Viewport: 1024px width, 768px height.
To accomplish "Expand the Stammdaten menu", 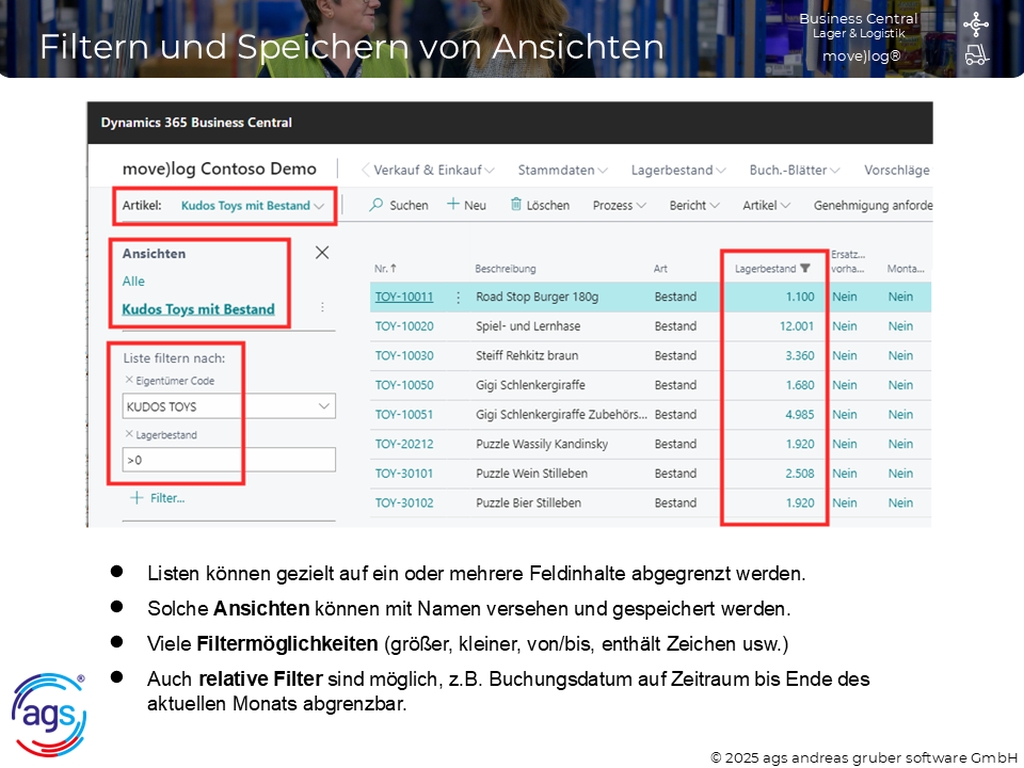I will pos(562,170).
